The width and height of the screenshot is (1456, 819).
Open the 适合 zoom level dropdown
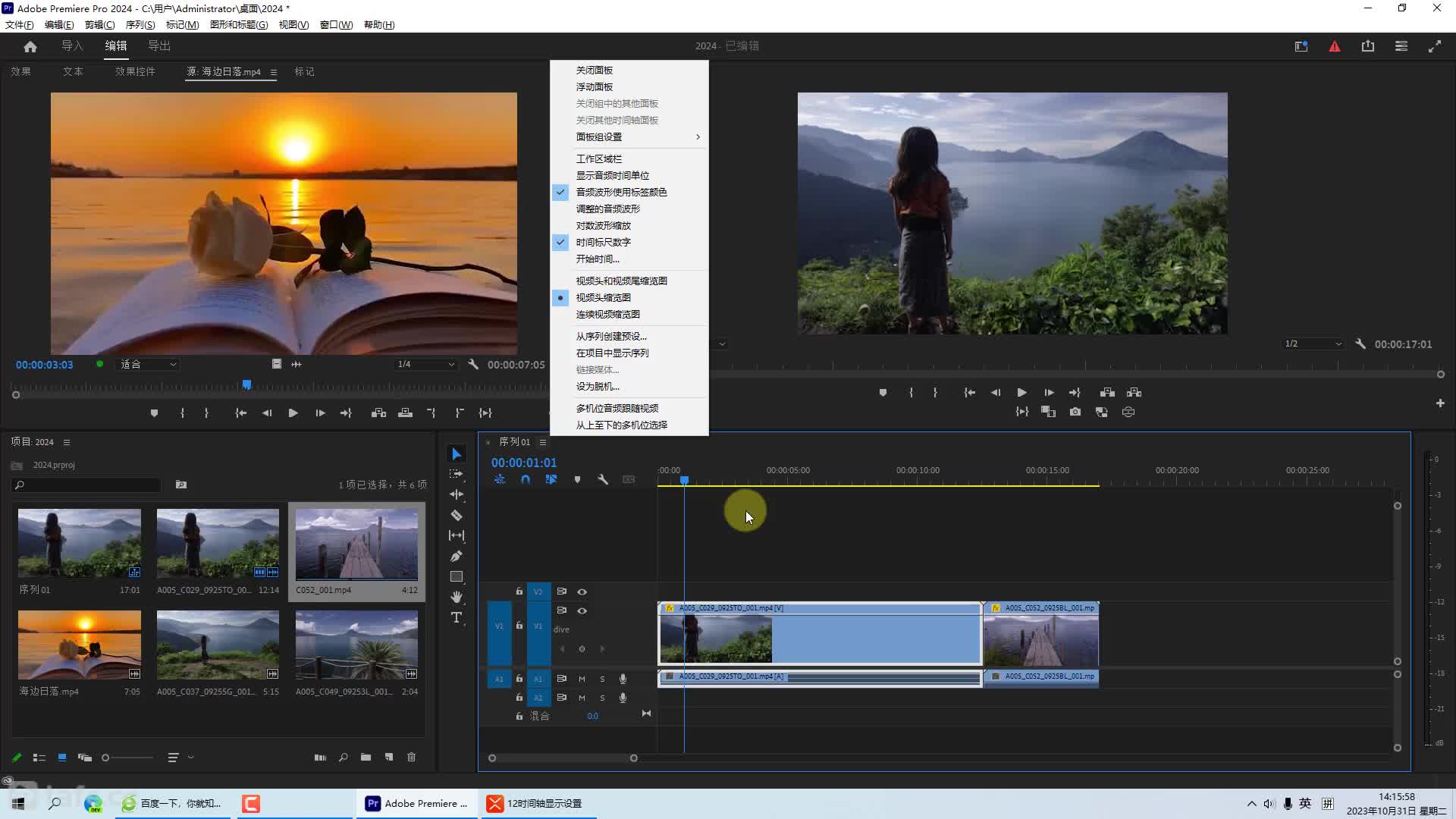[148, 364]
